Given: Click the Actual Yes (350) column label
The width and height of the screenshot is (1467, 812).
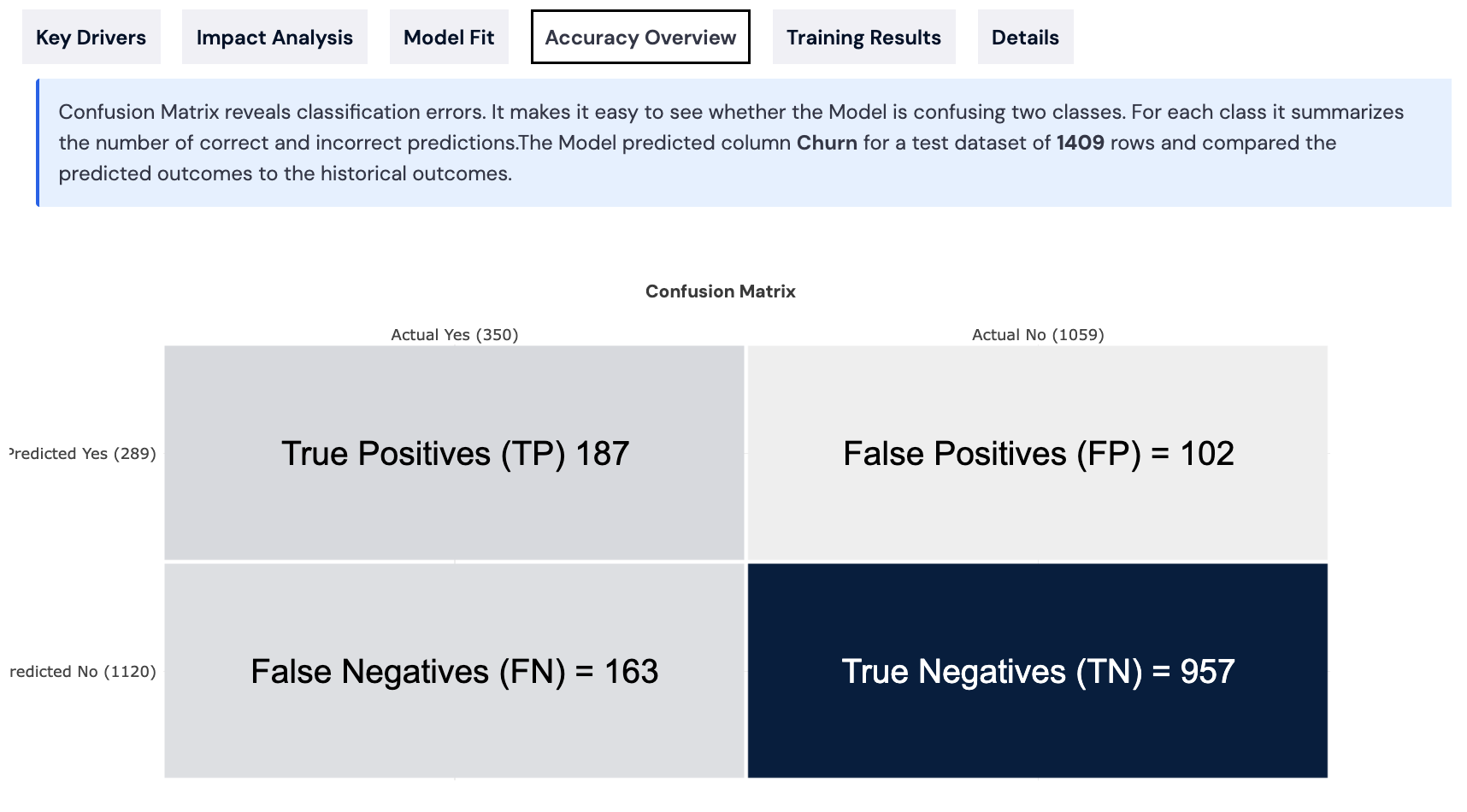Looking at the screenshot, I should point(455,335).
